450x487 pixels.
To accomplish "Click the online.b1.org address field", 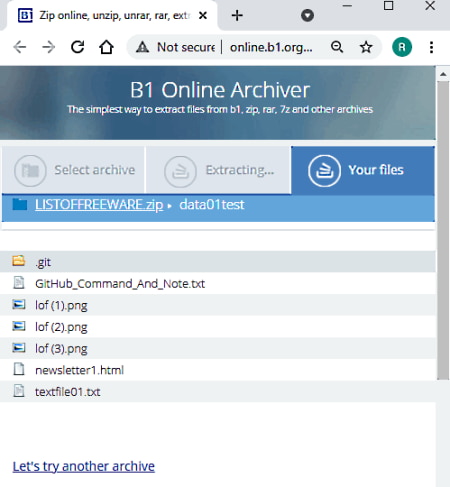I will click(x=271, y=47).
